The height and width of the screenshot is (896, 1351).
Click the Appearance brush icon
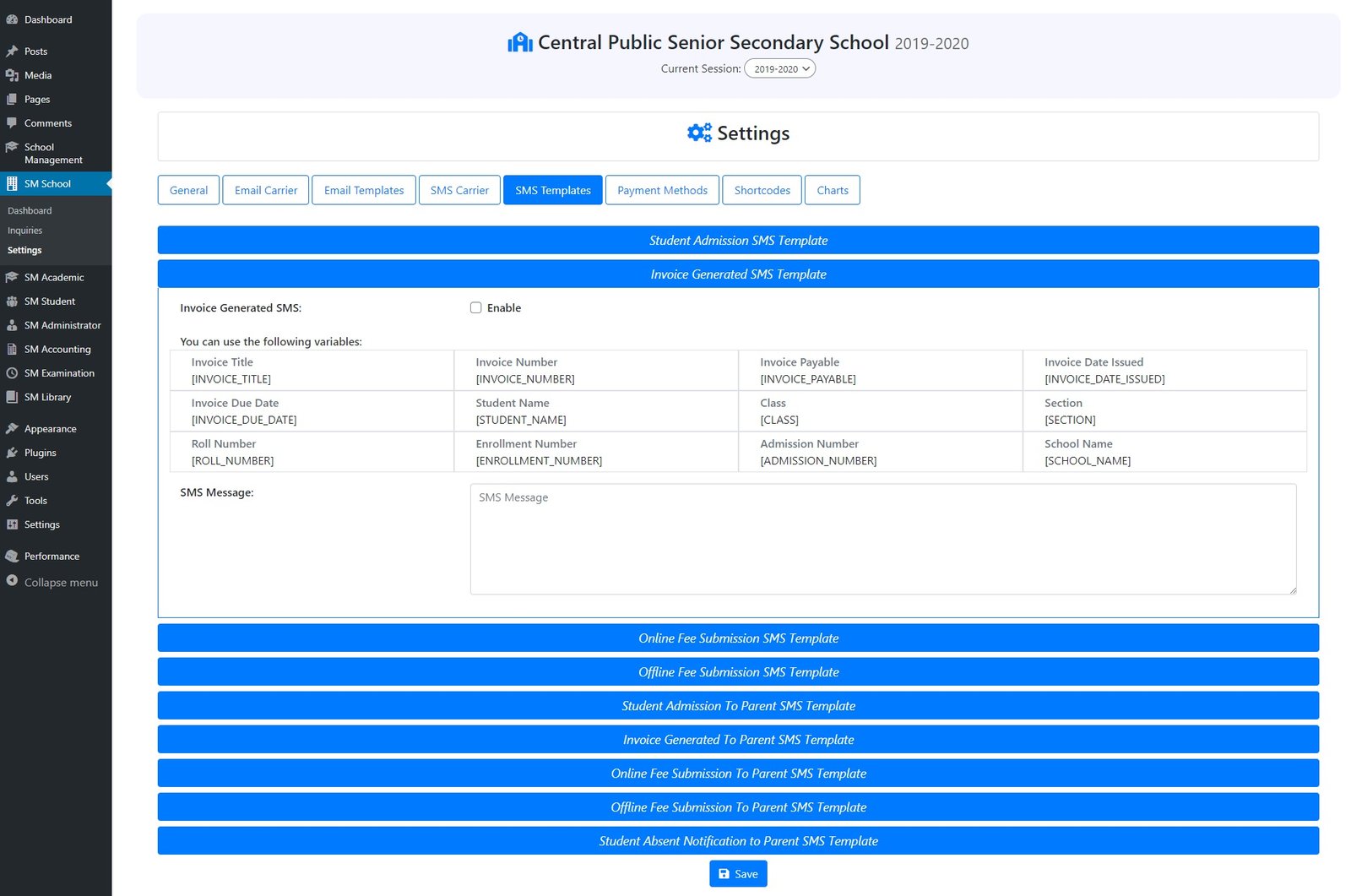tap(12, 429)
